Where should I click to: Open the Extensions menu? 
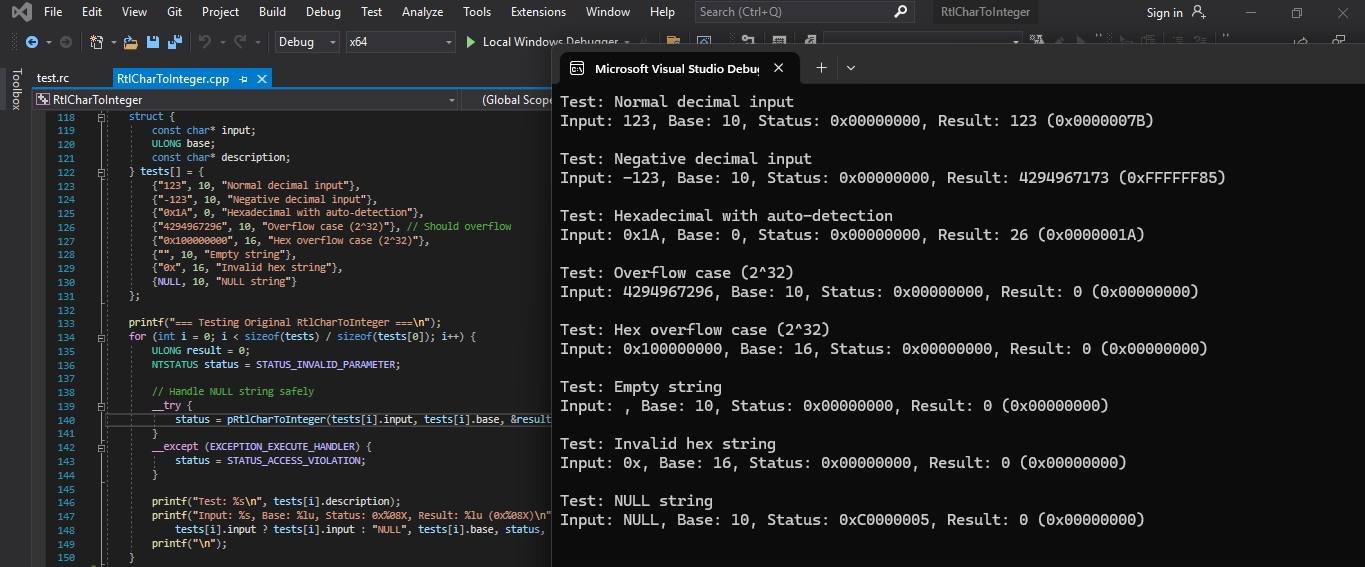point(538,12)
